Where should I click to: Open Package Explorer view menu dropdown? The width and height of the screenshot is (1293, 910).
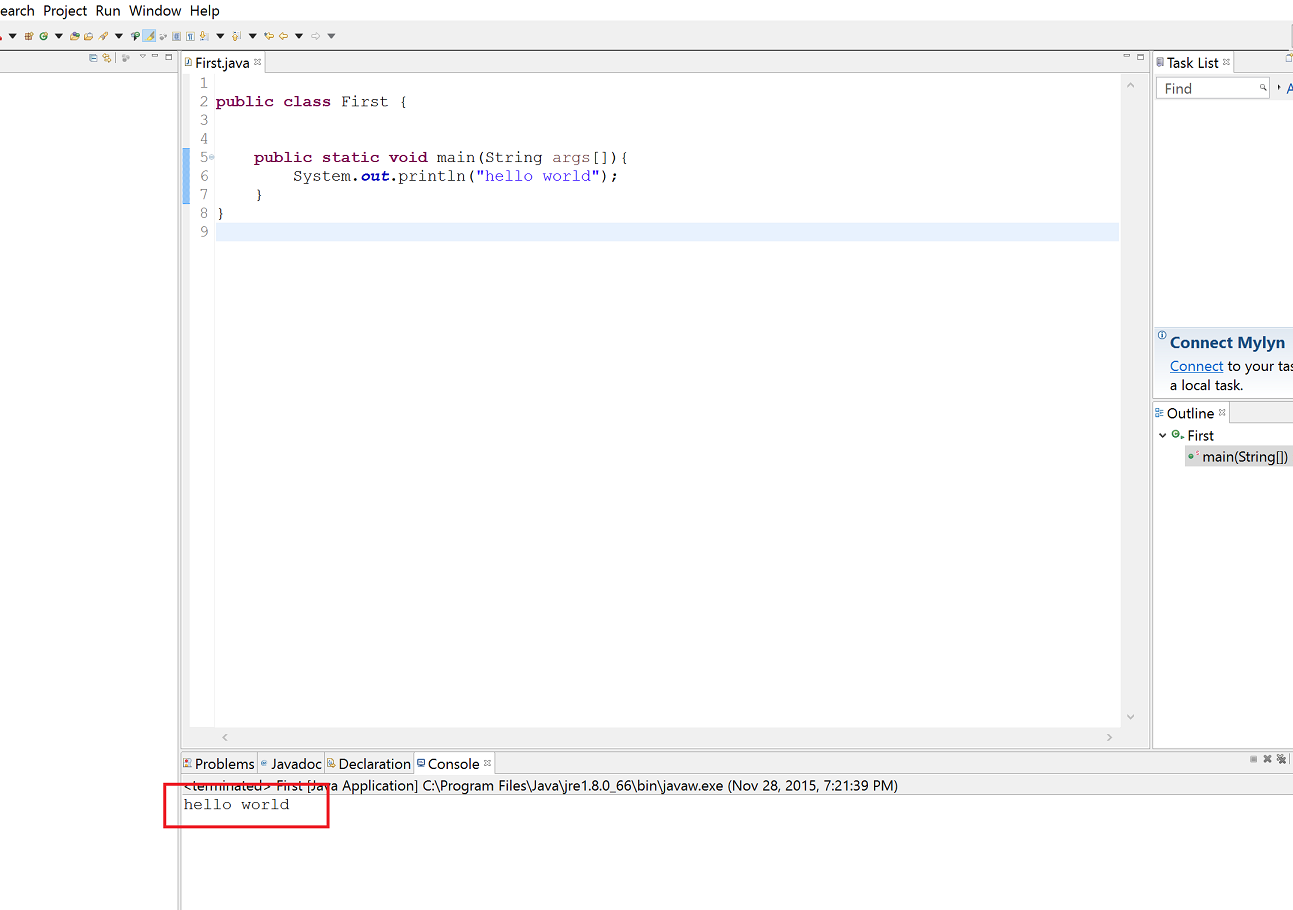coord(142,57)
